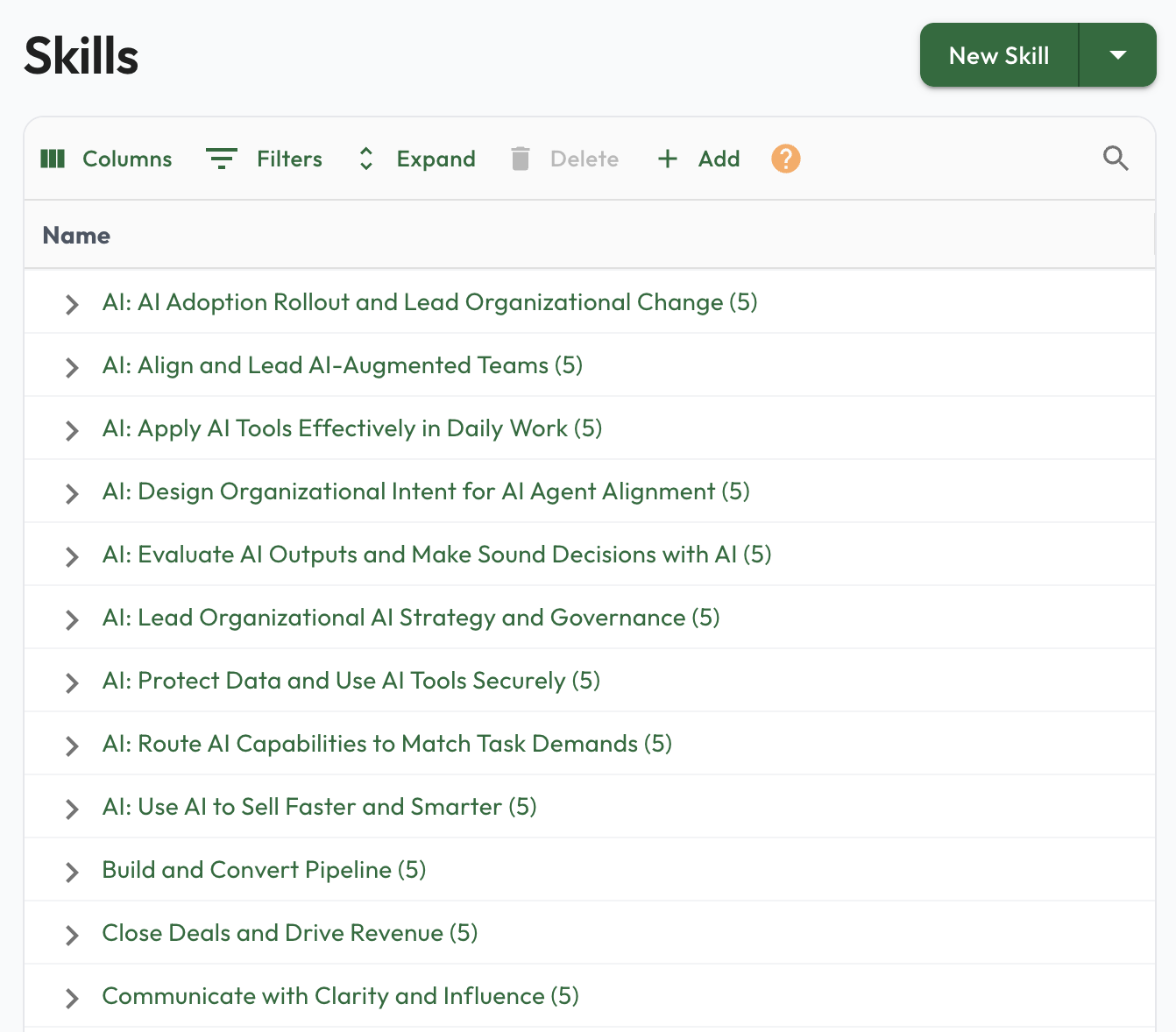Open 'AI: Protect Data and Use AI Tools Securely'

point(351,681)
